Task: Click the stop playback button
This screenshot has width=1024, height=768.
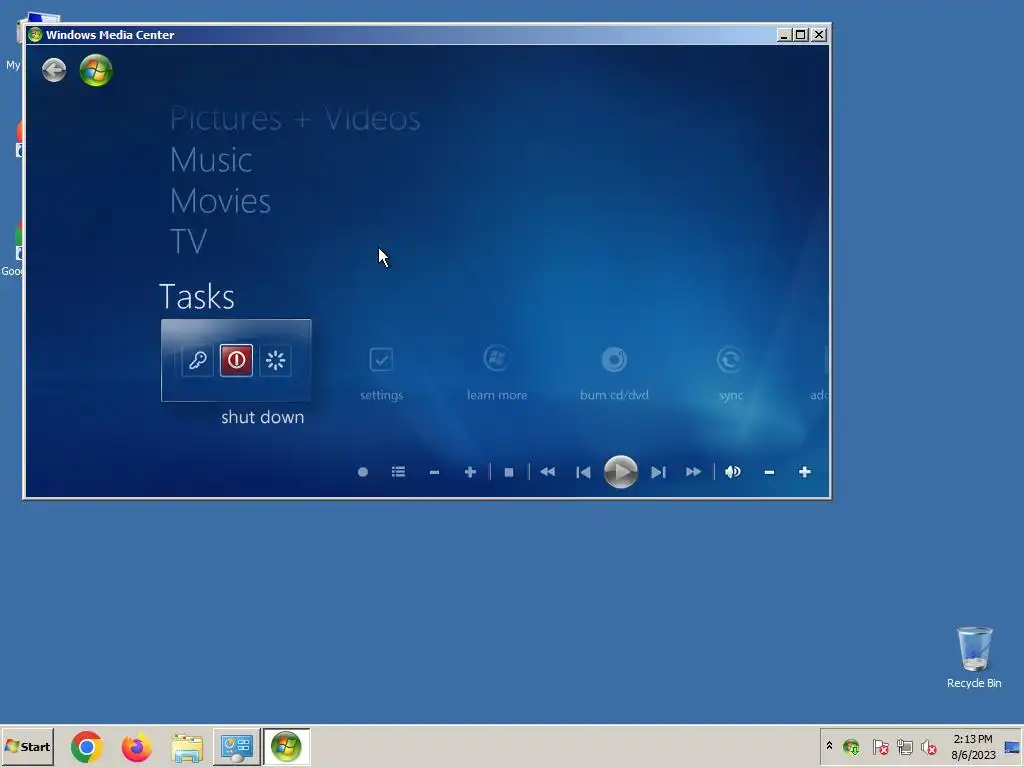Action: pos(509,472)
